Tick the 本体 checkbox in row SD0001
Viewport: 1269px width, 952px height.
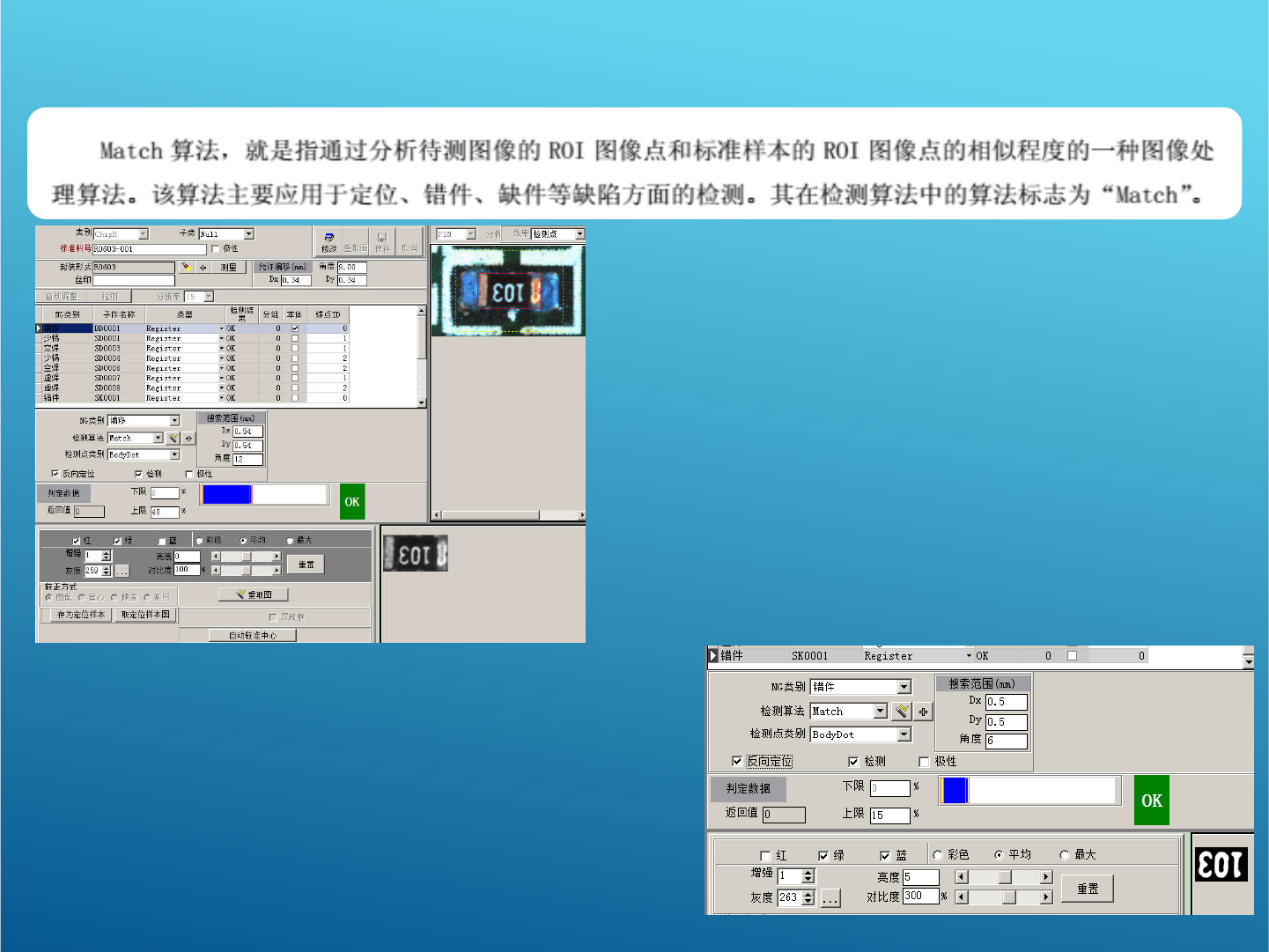295,338
